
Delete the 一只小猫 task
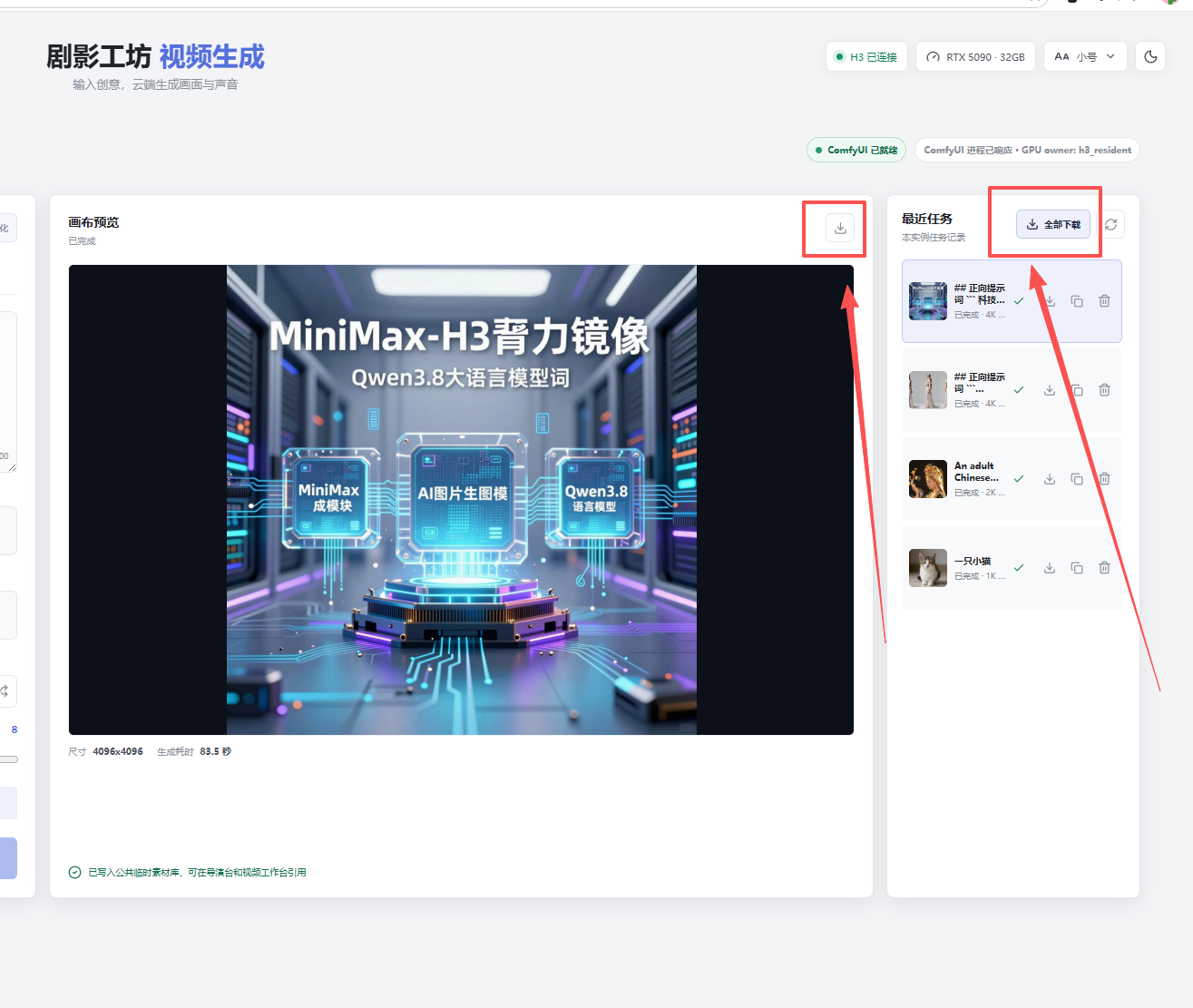pyautogui.click(x=1104, y=568)
